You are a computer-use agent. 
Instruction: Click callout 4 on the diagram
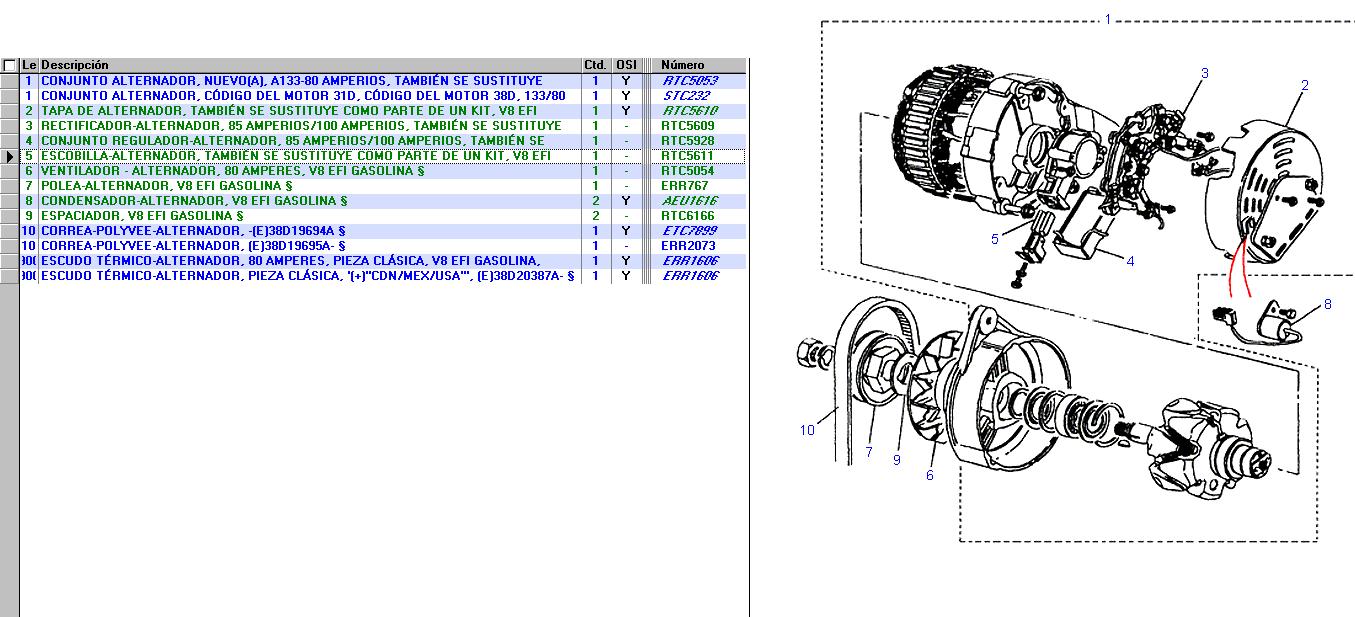tap(1129, 262)
